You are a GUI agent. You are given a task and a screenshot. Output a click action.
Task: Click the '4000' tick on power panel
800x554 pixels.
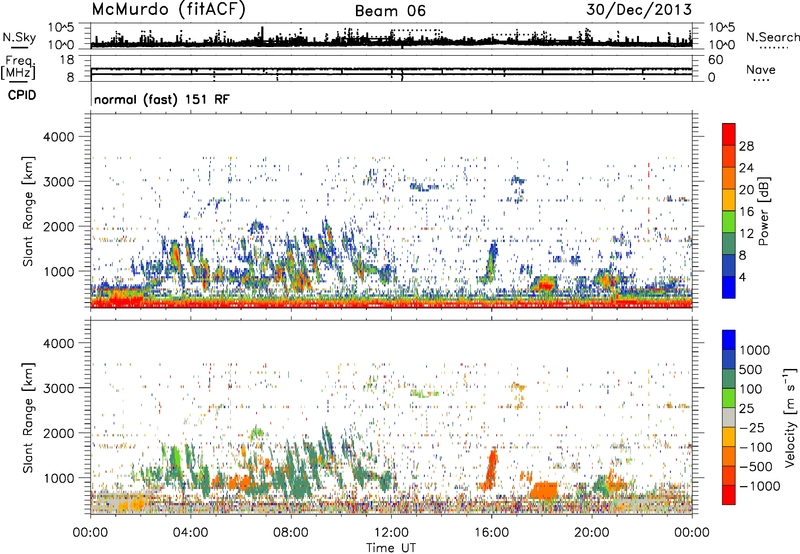[58, 137]
